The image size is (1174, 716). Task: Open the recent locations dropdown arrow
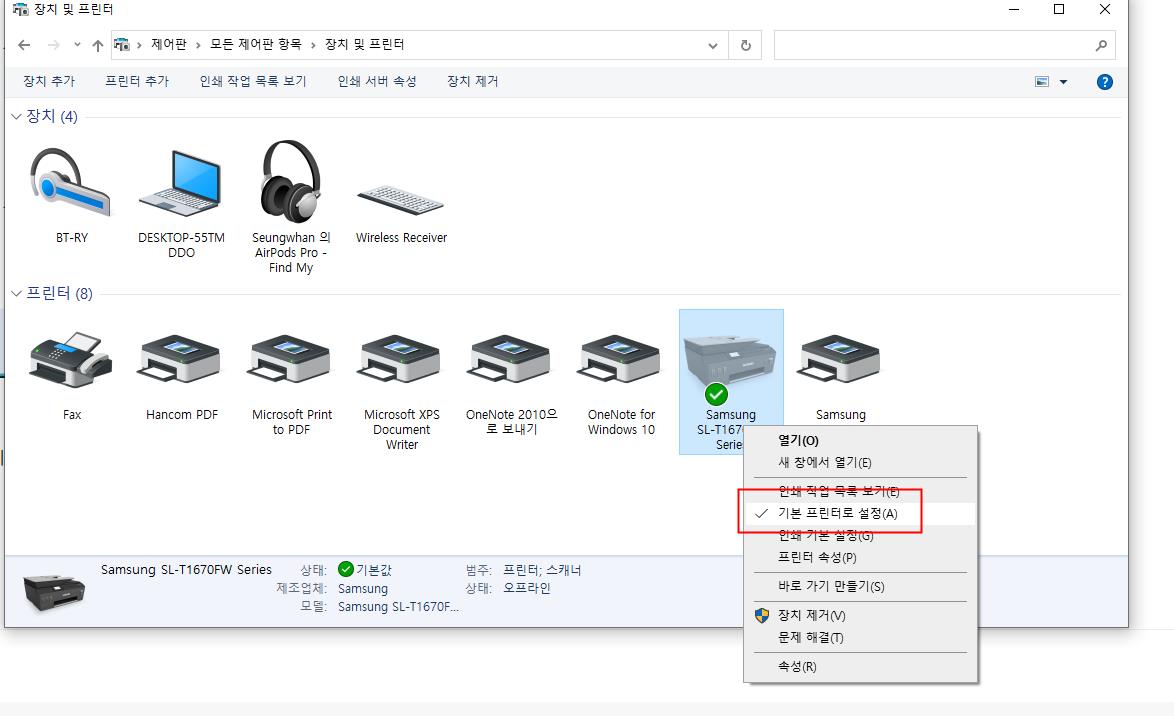[76, 45]
